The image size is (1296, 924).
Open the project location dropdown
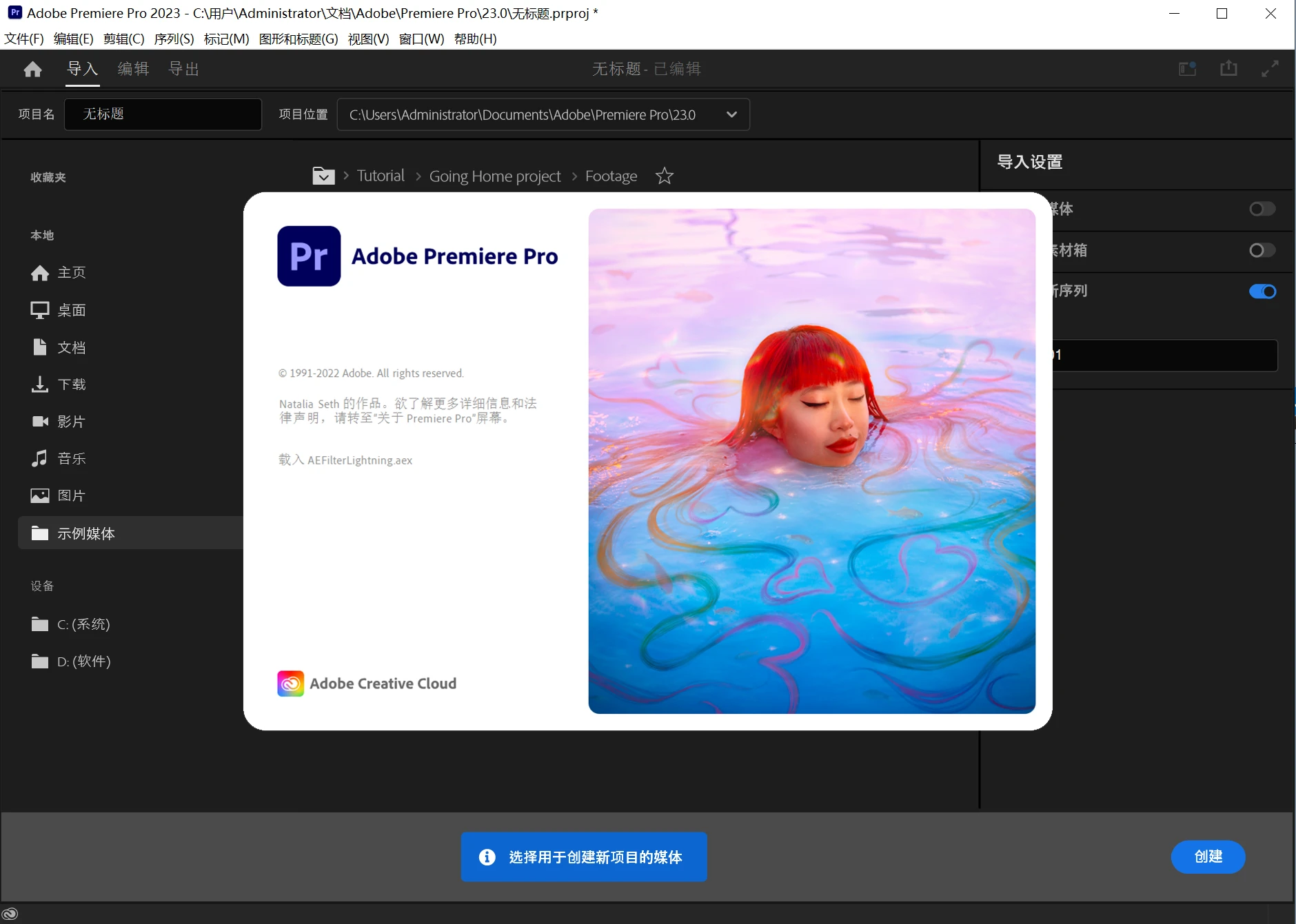(732, 114)
